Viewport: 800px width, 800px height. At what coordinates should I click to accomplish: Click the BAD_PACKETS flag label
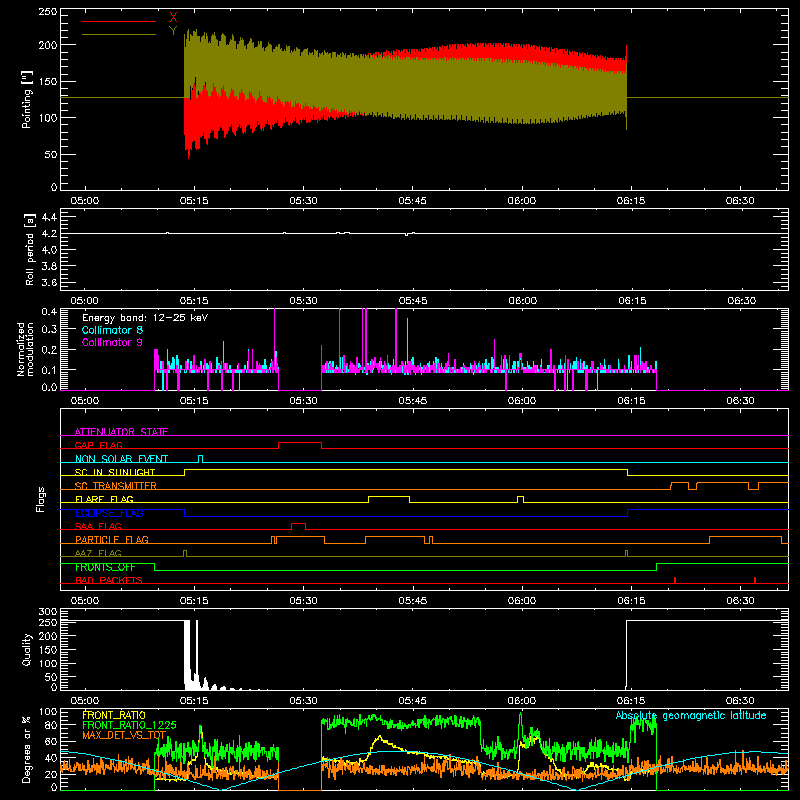tap(109, 580)
